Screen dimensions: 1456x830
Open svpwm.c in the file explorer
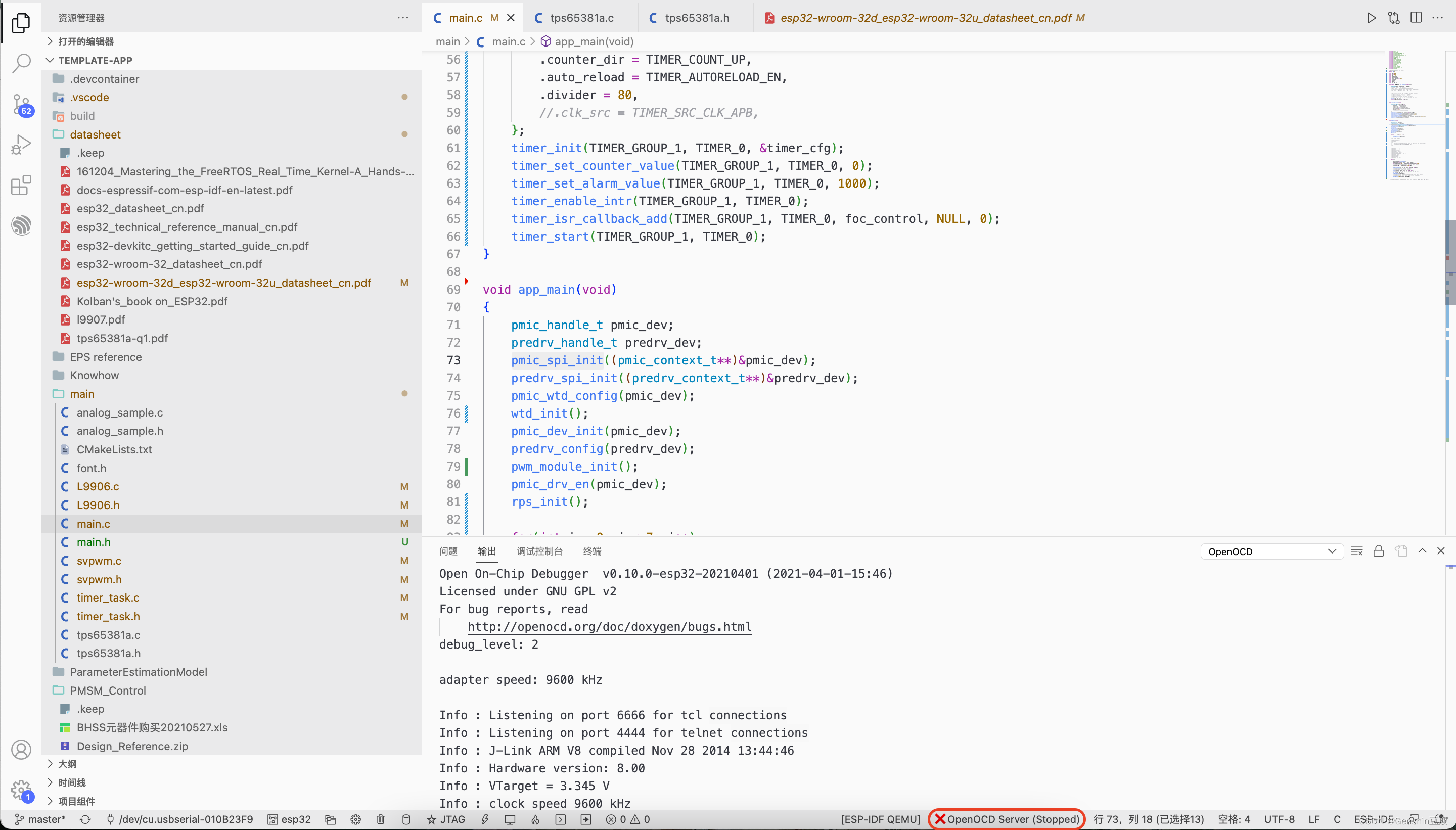click(x=99, y=561)
